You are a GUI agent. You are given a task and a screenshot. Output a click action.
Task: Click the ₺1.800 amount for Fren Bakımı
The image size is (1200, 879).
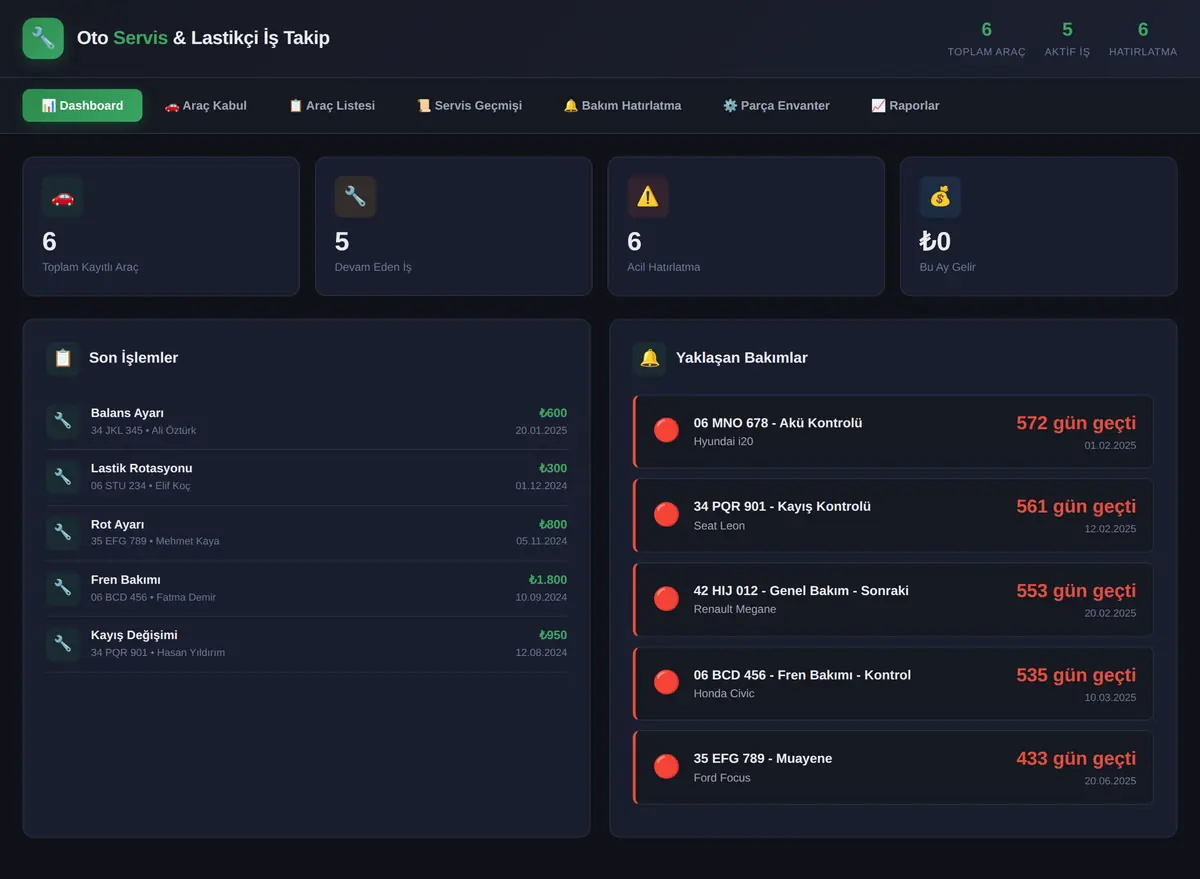point(548,579)
